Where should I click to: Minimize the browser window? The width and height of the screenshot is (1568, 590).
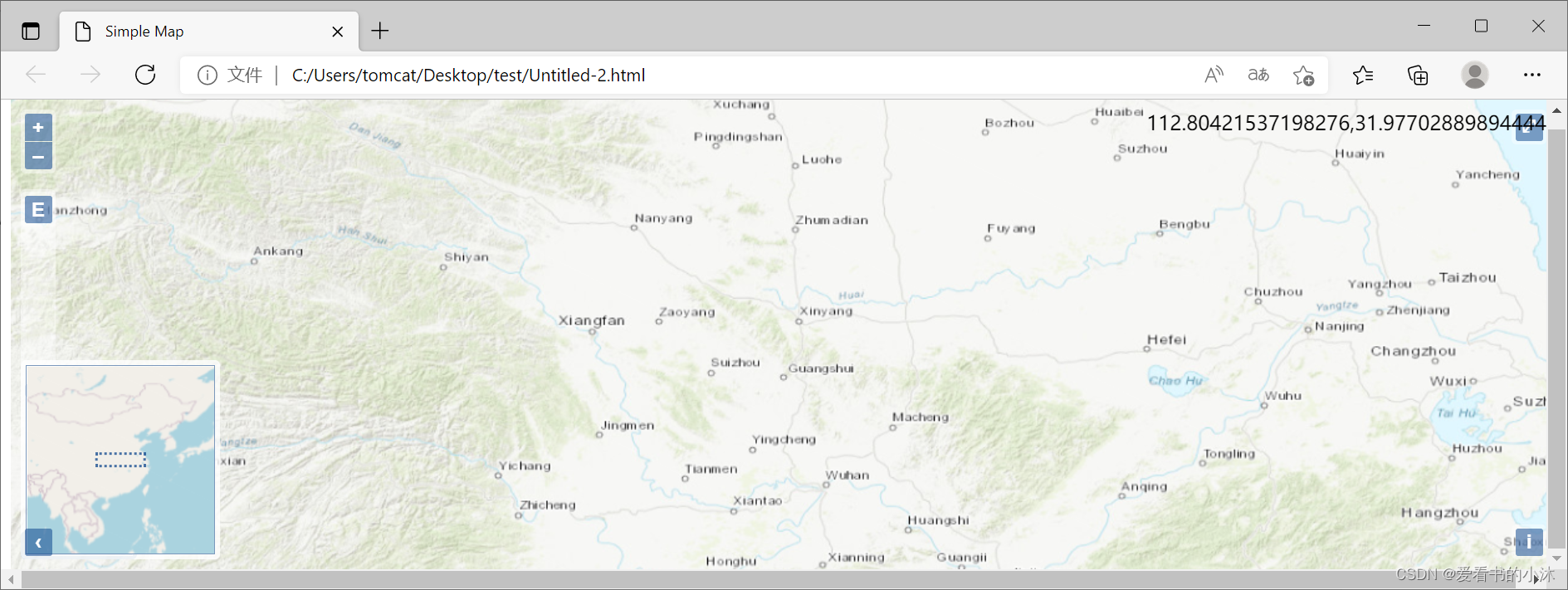point(1424,26)
